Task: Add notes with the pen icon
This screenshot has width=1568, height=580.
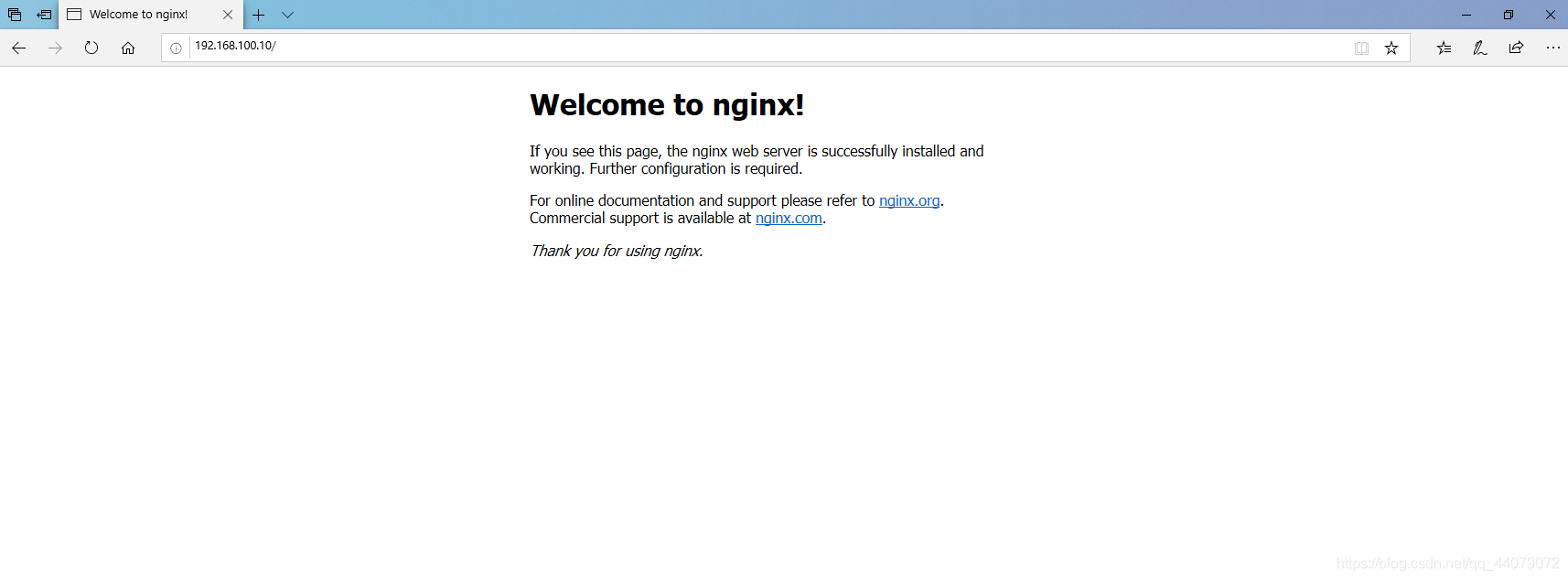Action: pyautogui.click(x=1480, y=48)
